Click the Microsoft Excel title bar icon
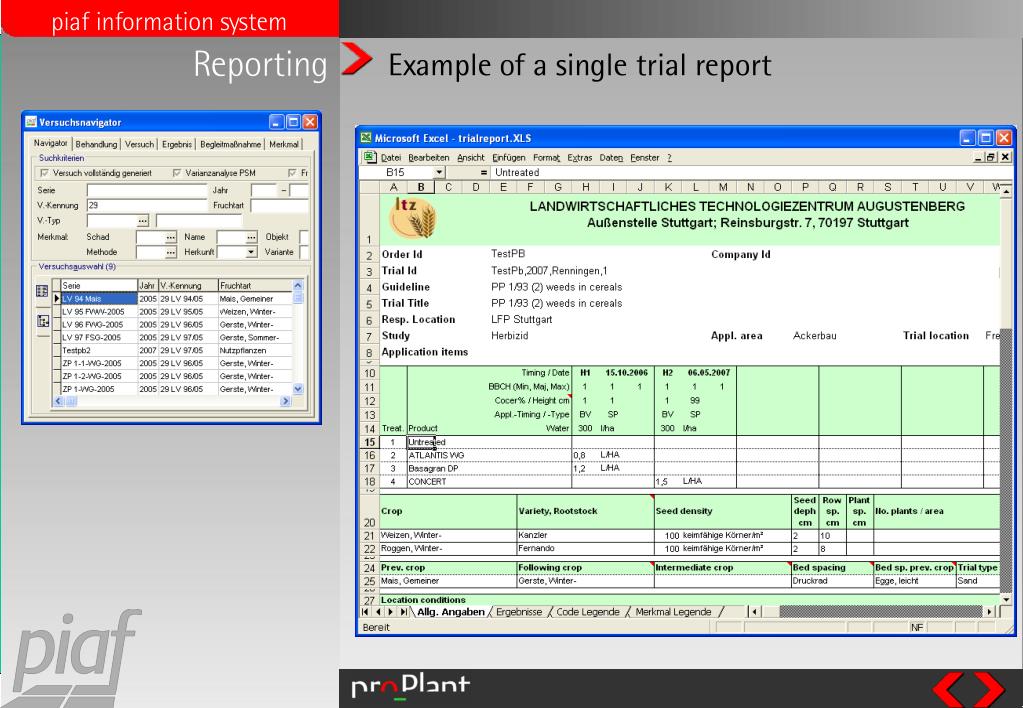 (366, 138)
